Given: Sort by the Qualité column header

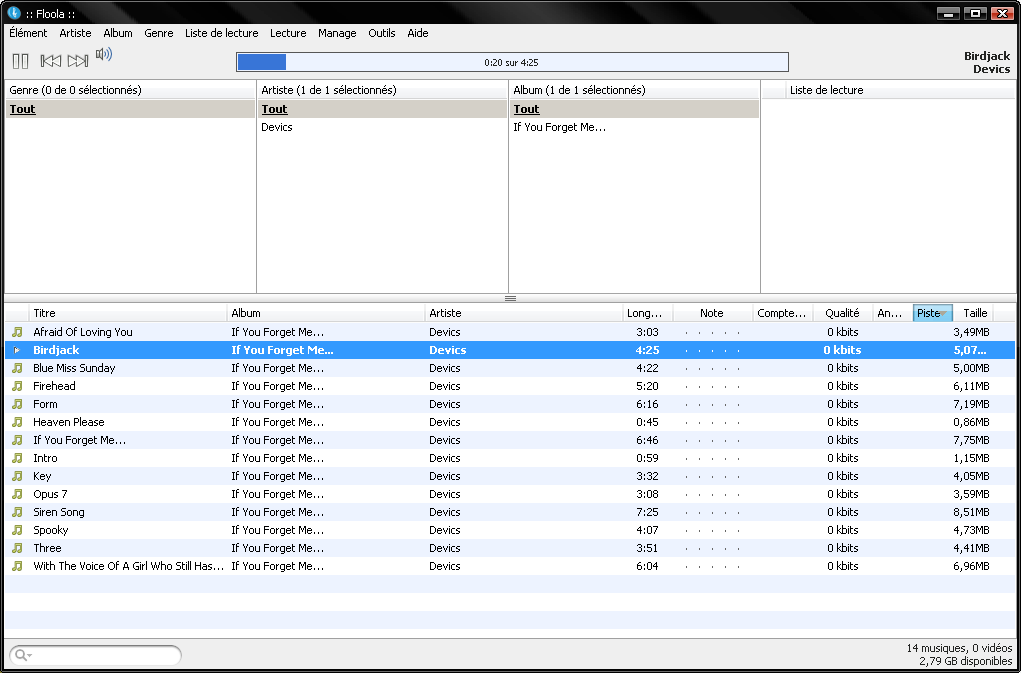Looking at the screenshot, I should [x=843, y=313].
